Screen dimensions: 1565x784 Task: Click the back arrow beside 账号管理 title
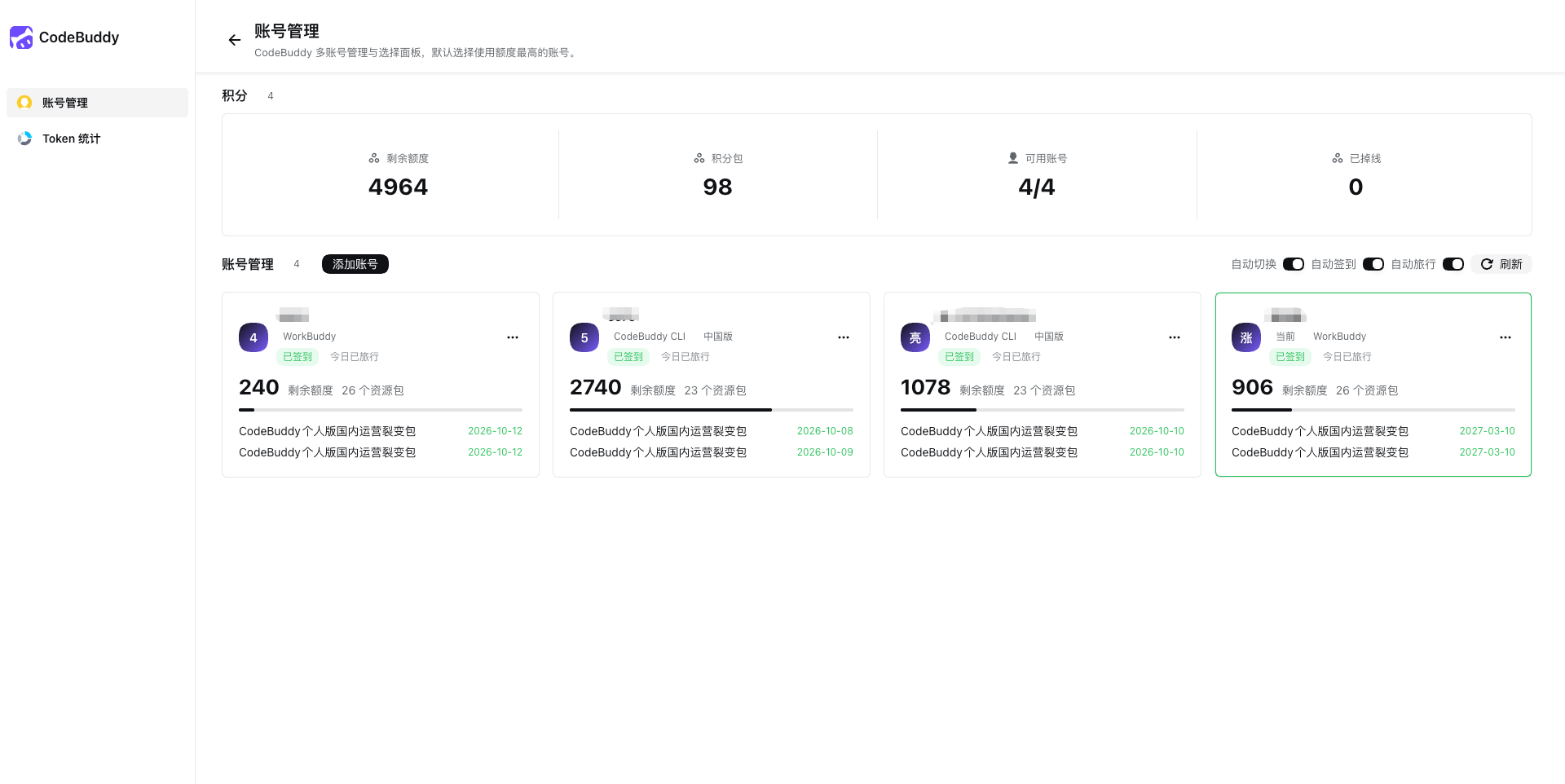click(x=235, y=40)
